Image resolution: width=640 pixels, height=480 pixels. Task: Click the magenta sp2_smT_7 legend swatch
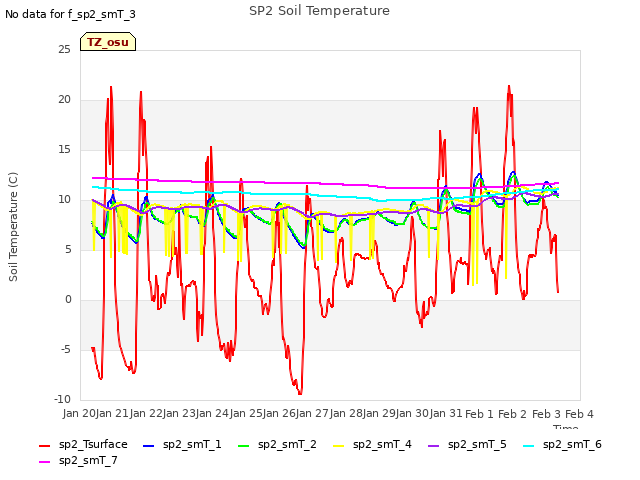(44, 462)
